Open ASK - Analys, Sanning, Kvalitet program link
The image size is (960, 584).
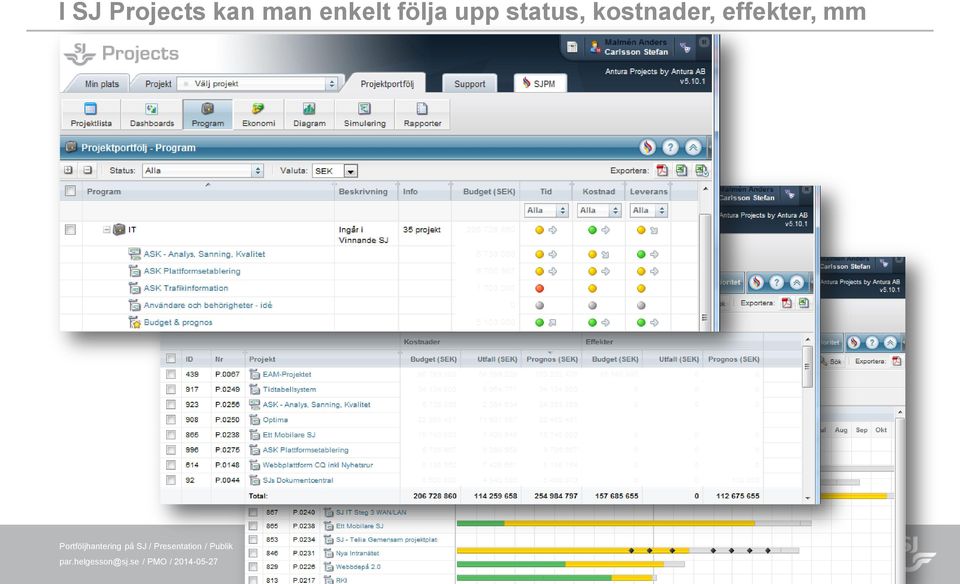coord(204,254)
